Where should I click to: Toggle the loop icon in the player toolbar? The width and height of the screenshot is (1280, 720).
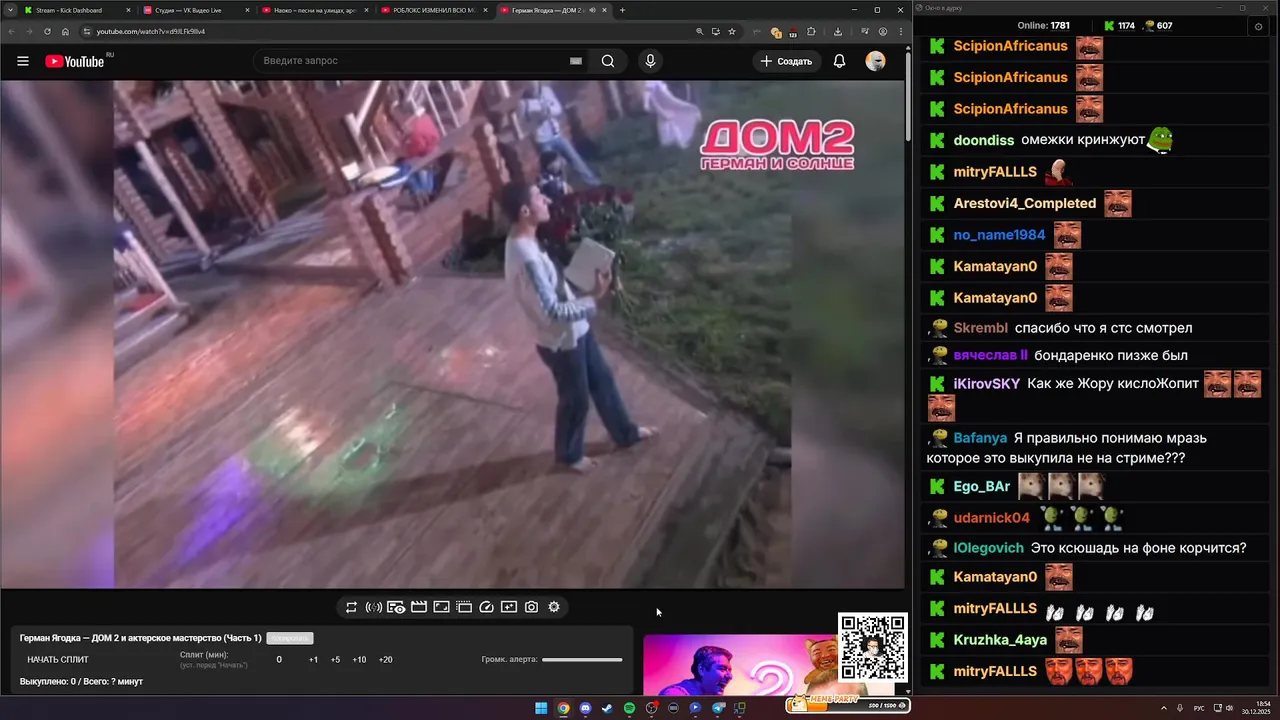point(351,607)
